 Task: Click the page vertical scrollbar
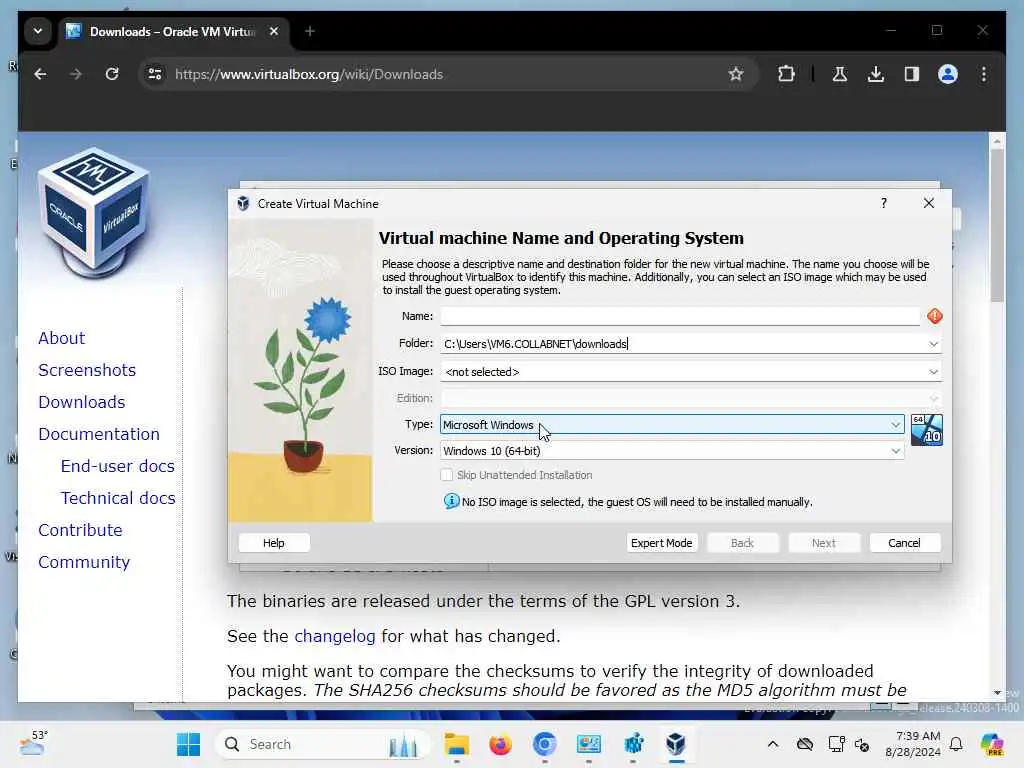click(x=997, y=225)
